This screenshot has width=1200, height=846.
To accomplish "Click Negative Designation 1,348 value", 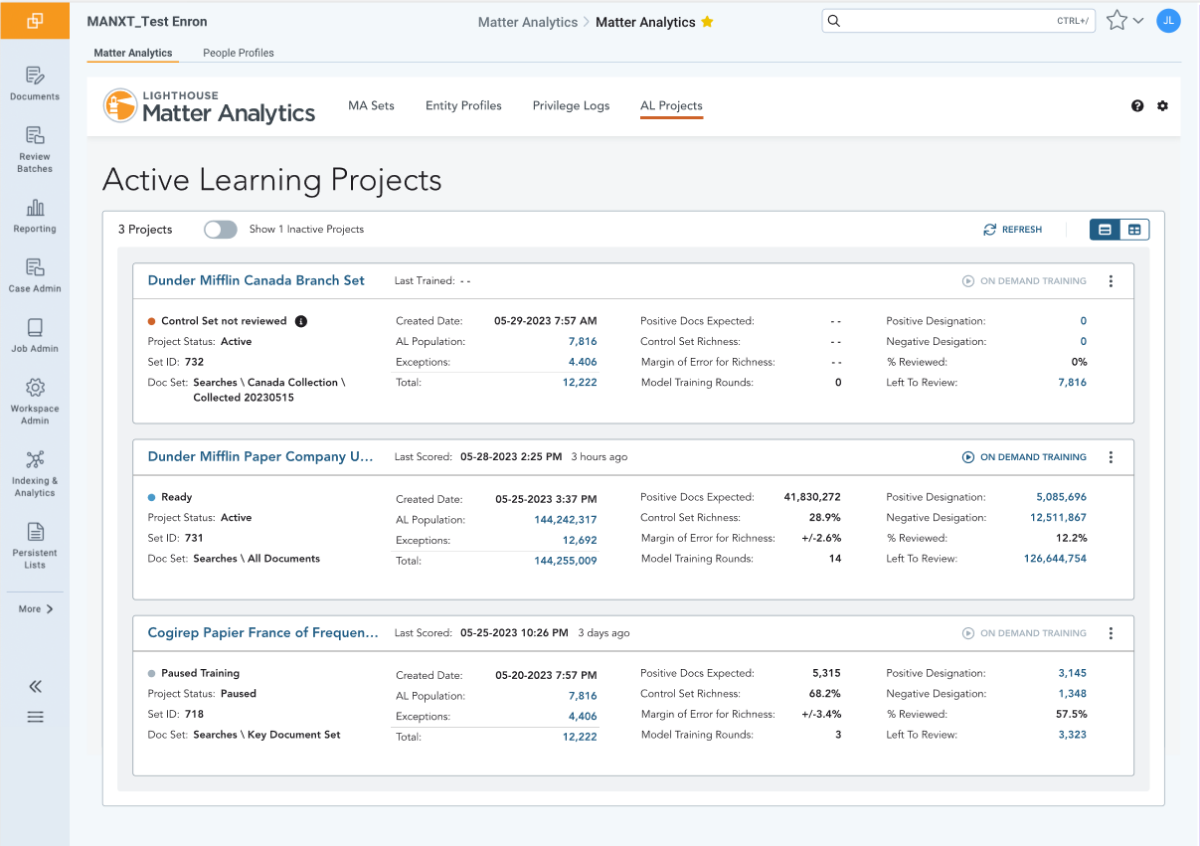I will tap(1073, 694).
